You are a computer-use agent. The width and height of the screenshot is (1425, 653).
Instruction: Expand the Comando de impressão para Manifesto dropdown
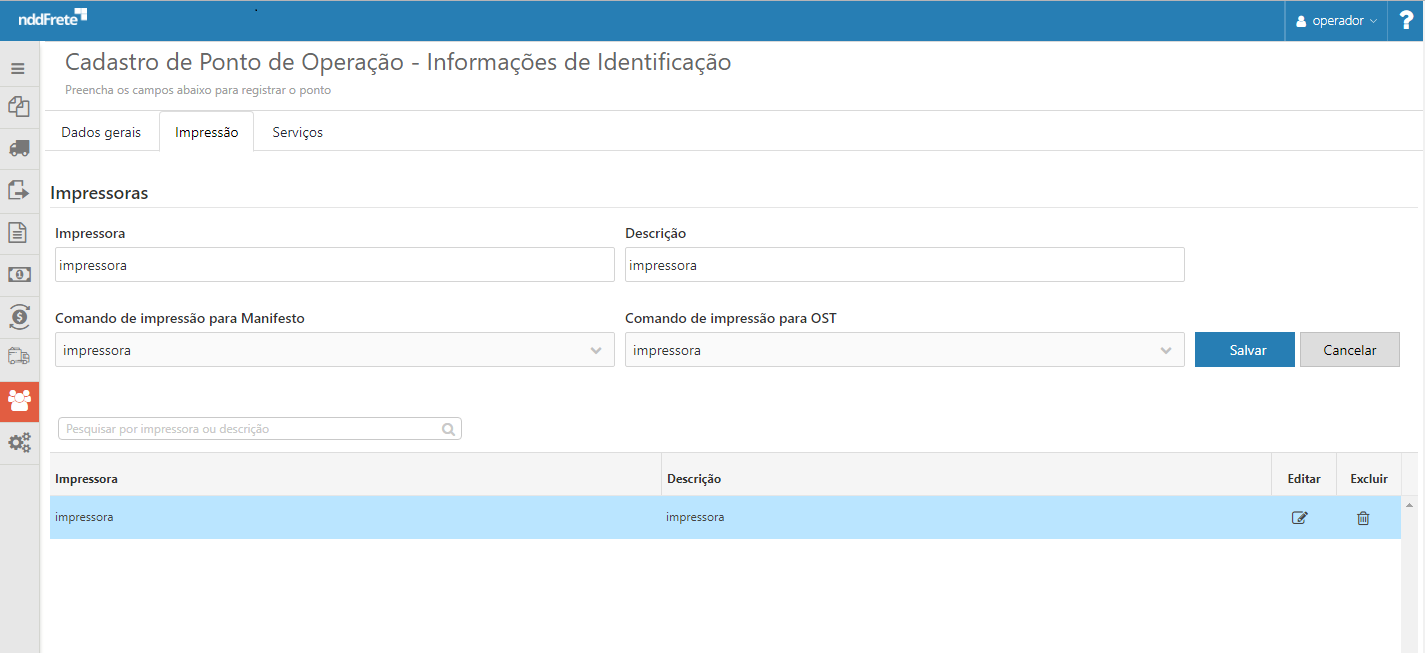596,351
